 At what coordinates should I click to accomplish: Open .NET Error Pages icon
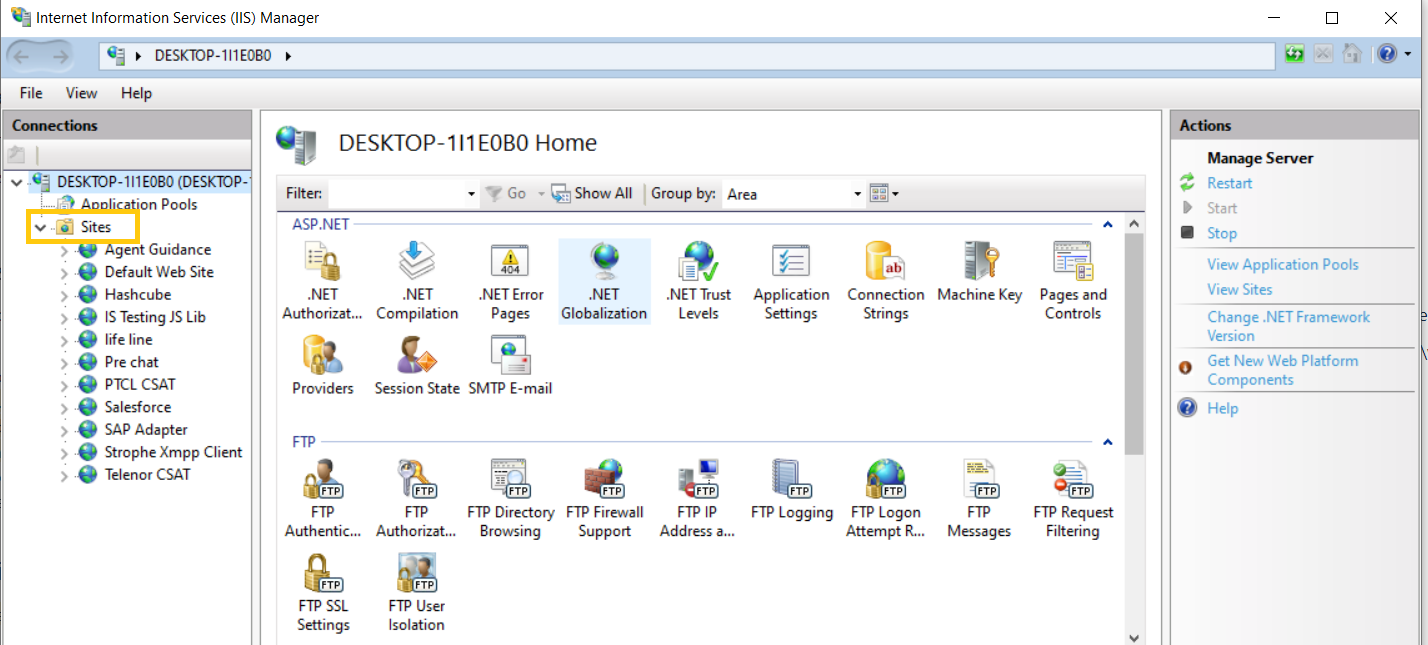click(x=510, y=281)
